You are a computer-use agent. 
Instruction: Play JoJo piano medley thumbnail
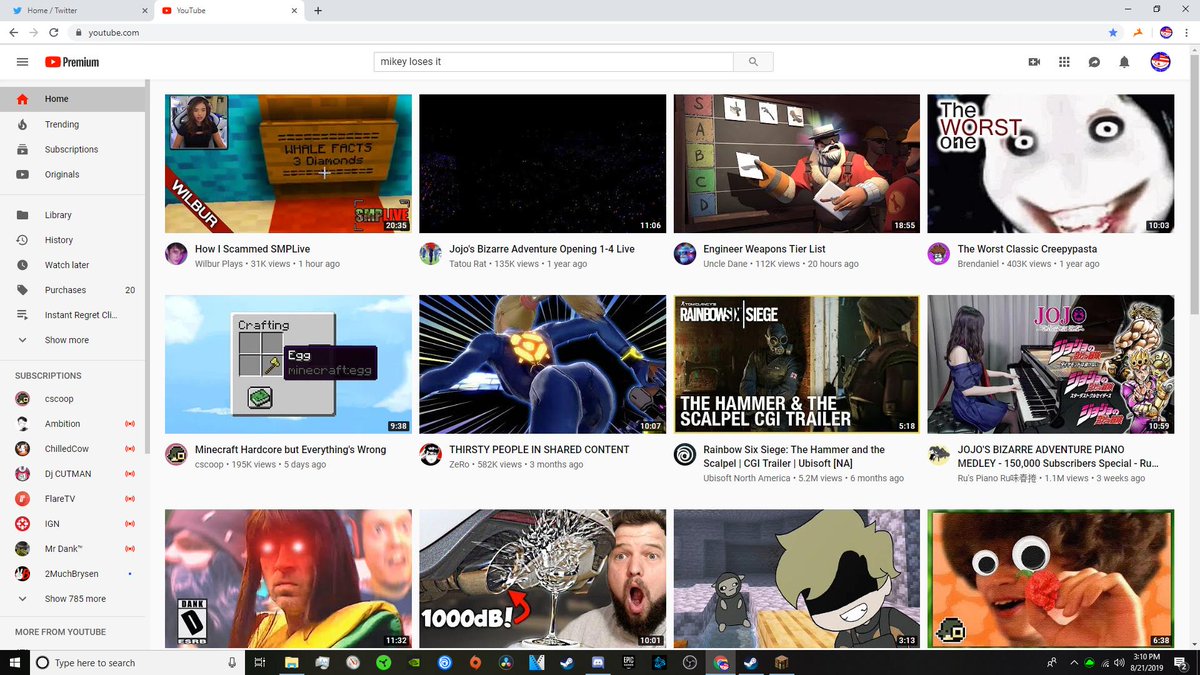pos(1051,364)
